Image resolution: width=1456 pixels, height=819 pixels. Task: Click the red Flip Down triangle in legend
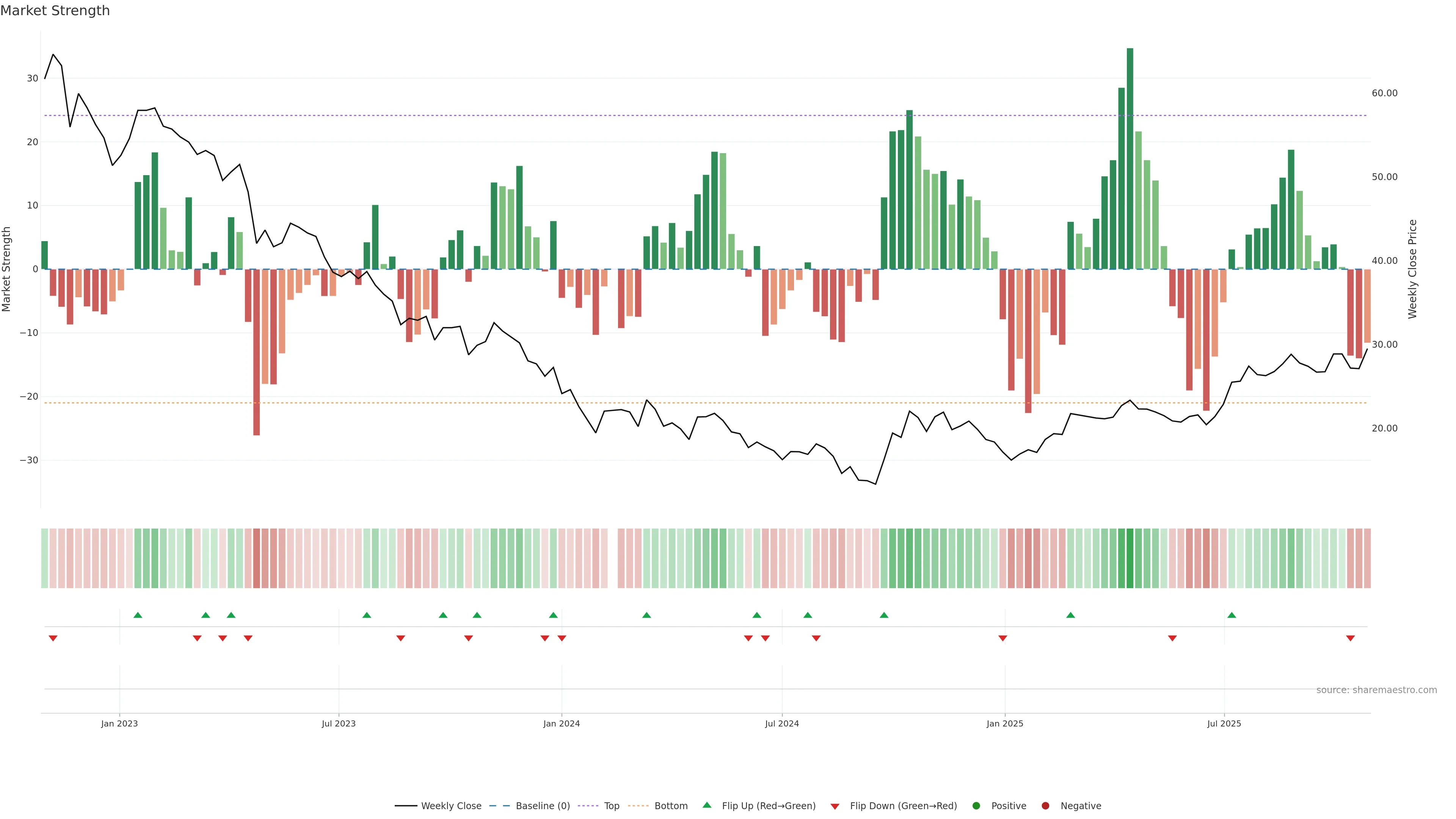pos(835,806)
